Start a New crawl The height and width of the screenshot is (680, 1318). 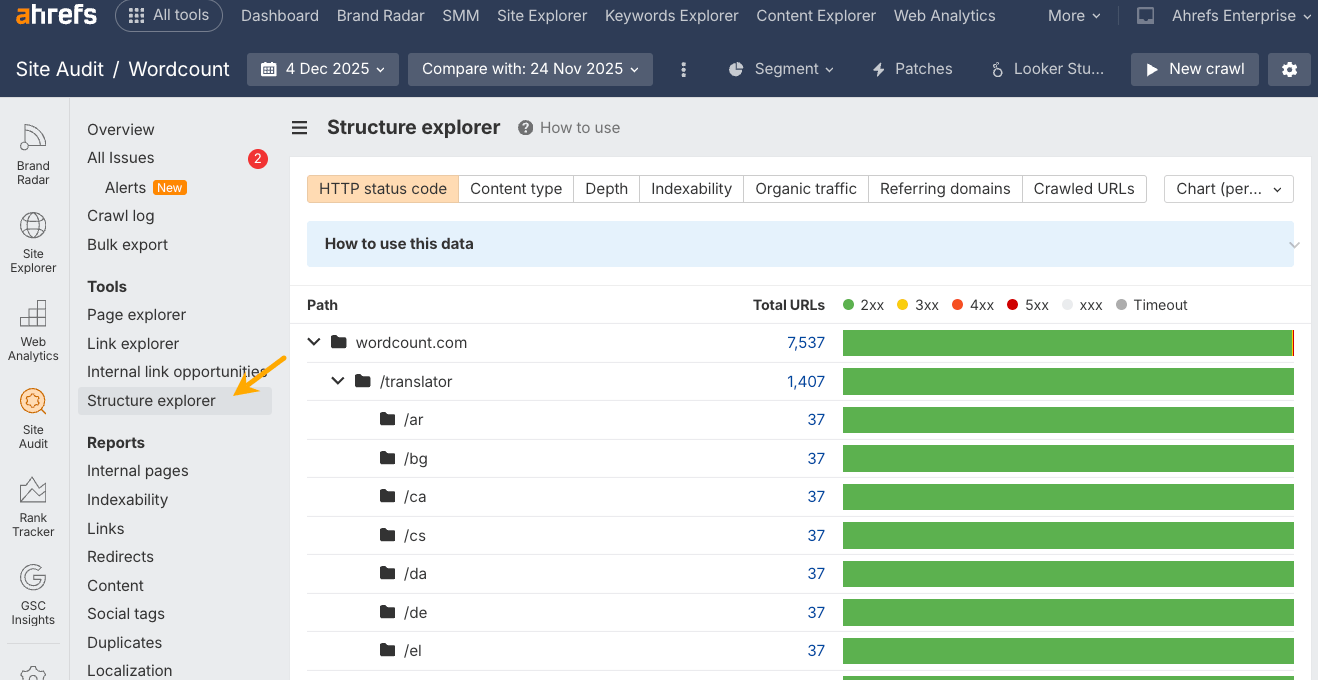1194,69
